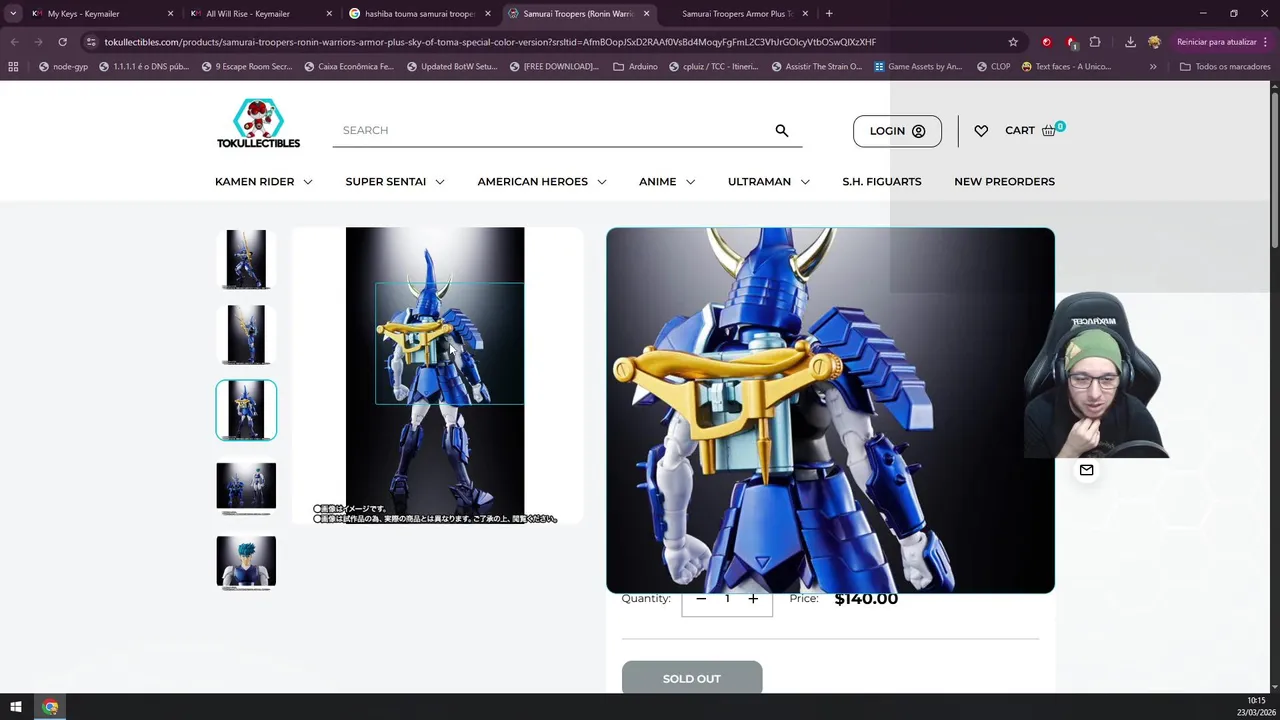1280x720 pixels.
Task: Open the tab search dropdown arrow
Action: click(x=12, y=14)
